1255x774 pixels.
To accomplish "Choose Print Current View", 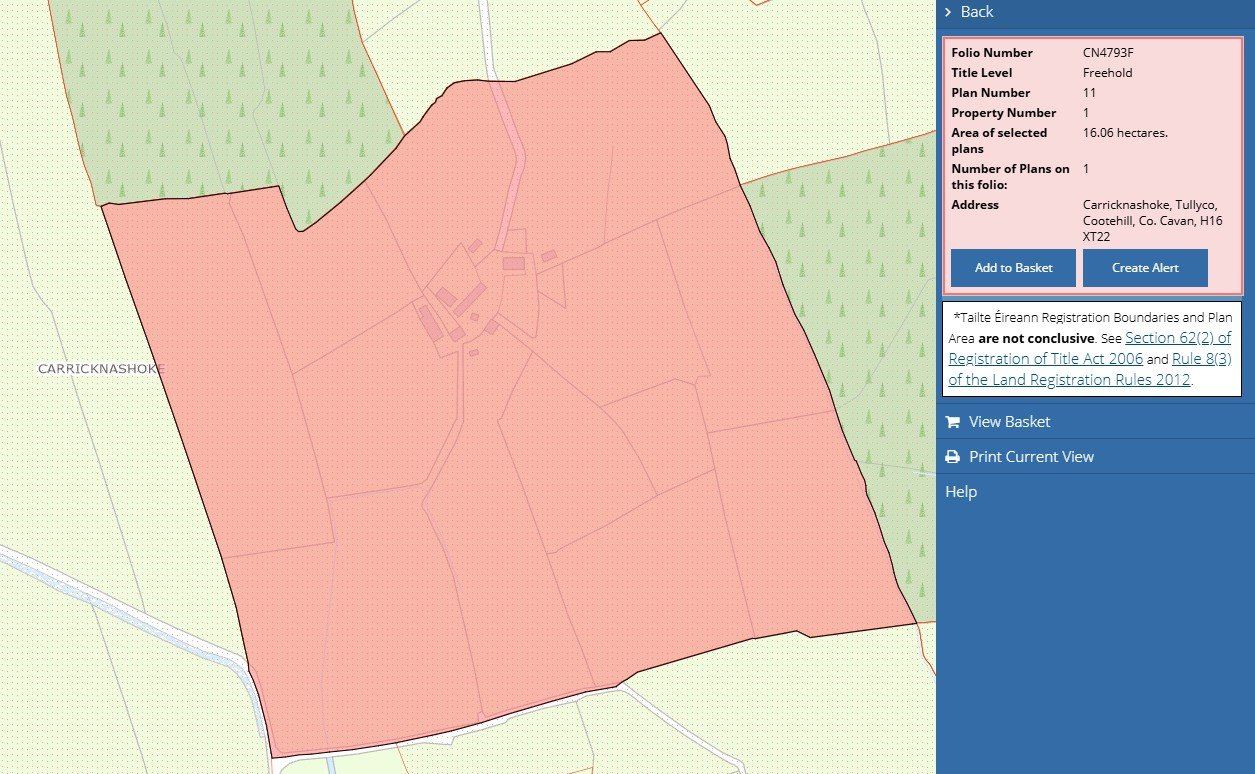I will coord(1031,456).
